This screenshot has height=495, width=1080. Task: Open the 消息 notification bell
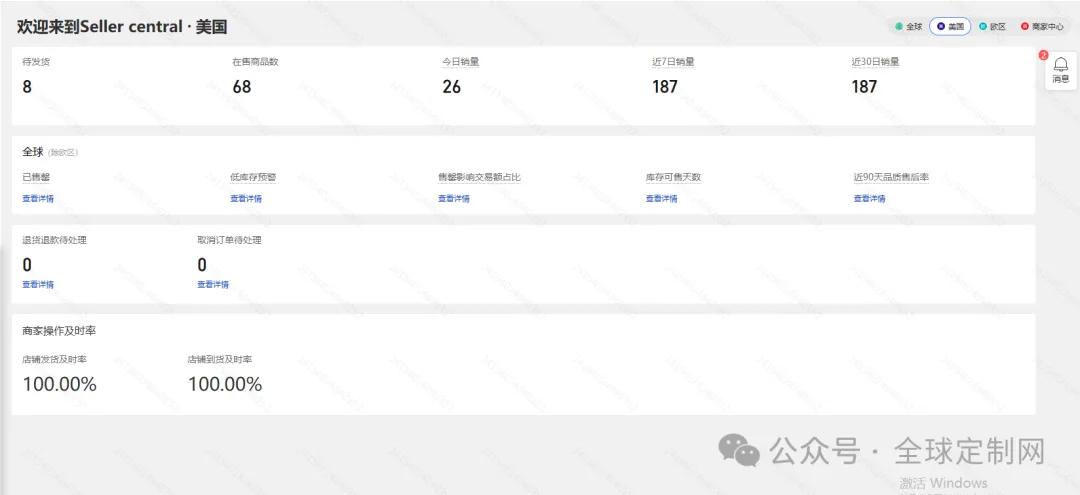click(x=1061, y=70)
